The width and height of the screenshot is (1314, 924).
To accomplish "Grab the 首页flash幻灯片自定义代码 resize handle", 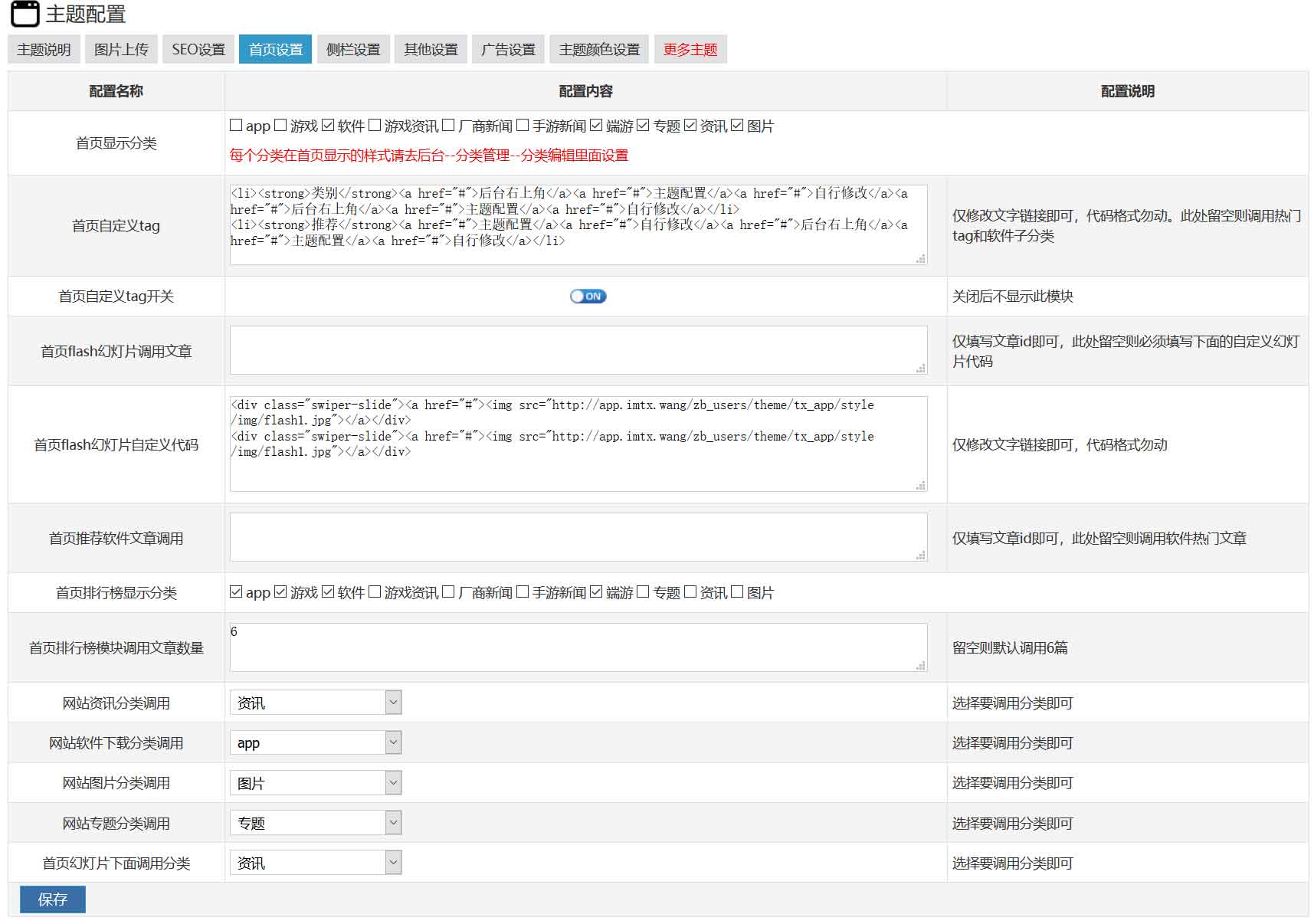I will (x=921, y=486).
